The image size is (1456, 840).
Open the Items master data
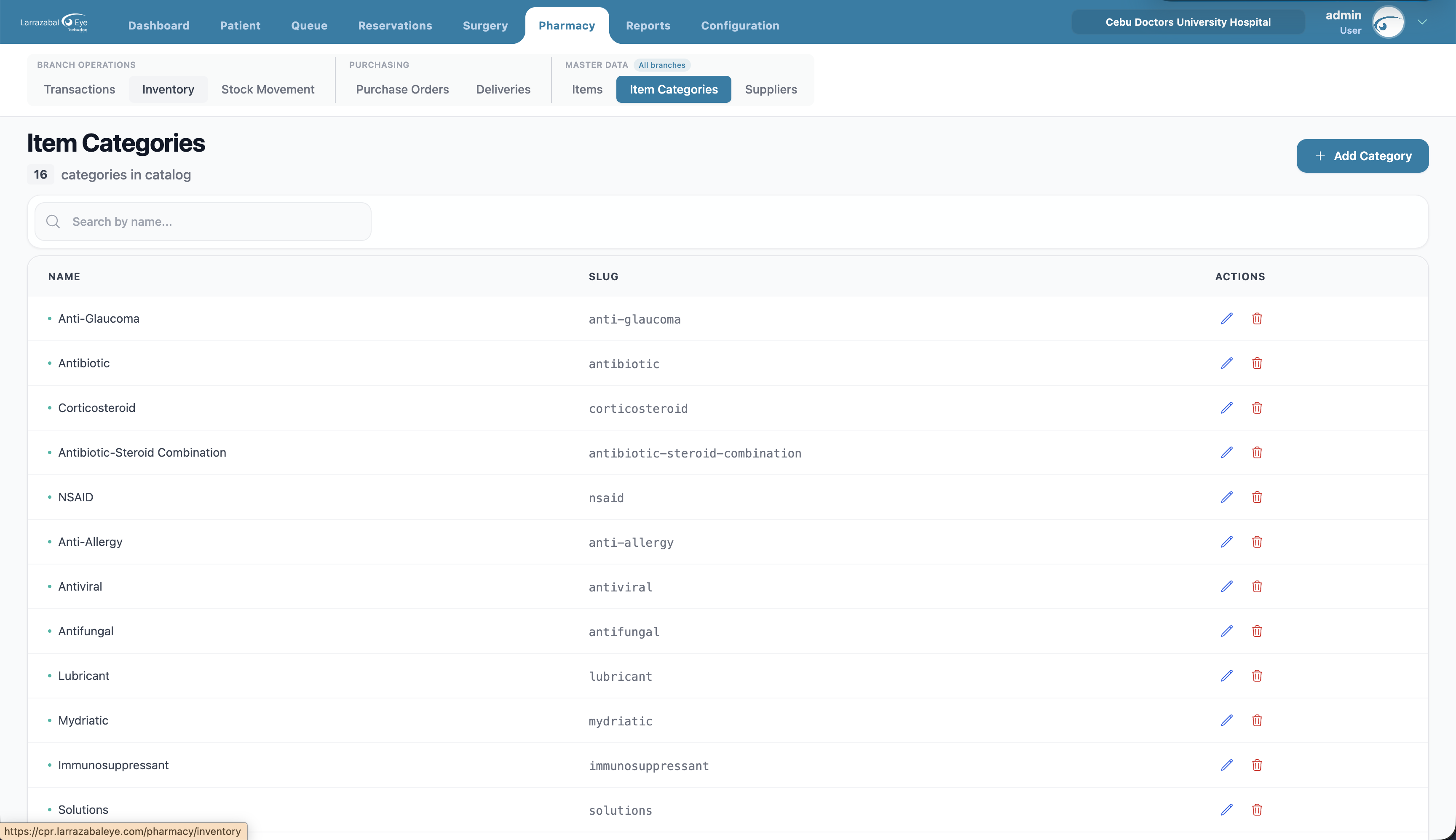point(587,89)
